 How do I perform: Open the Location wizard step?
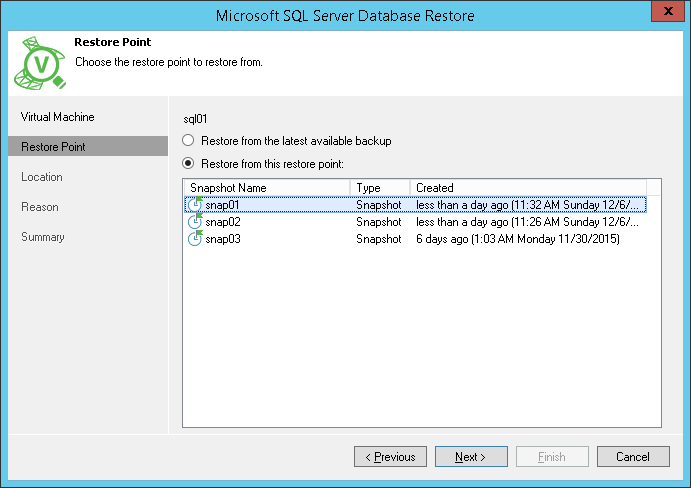coord(42,177)
